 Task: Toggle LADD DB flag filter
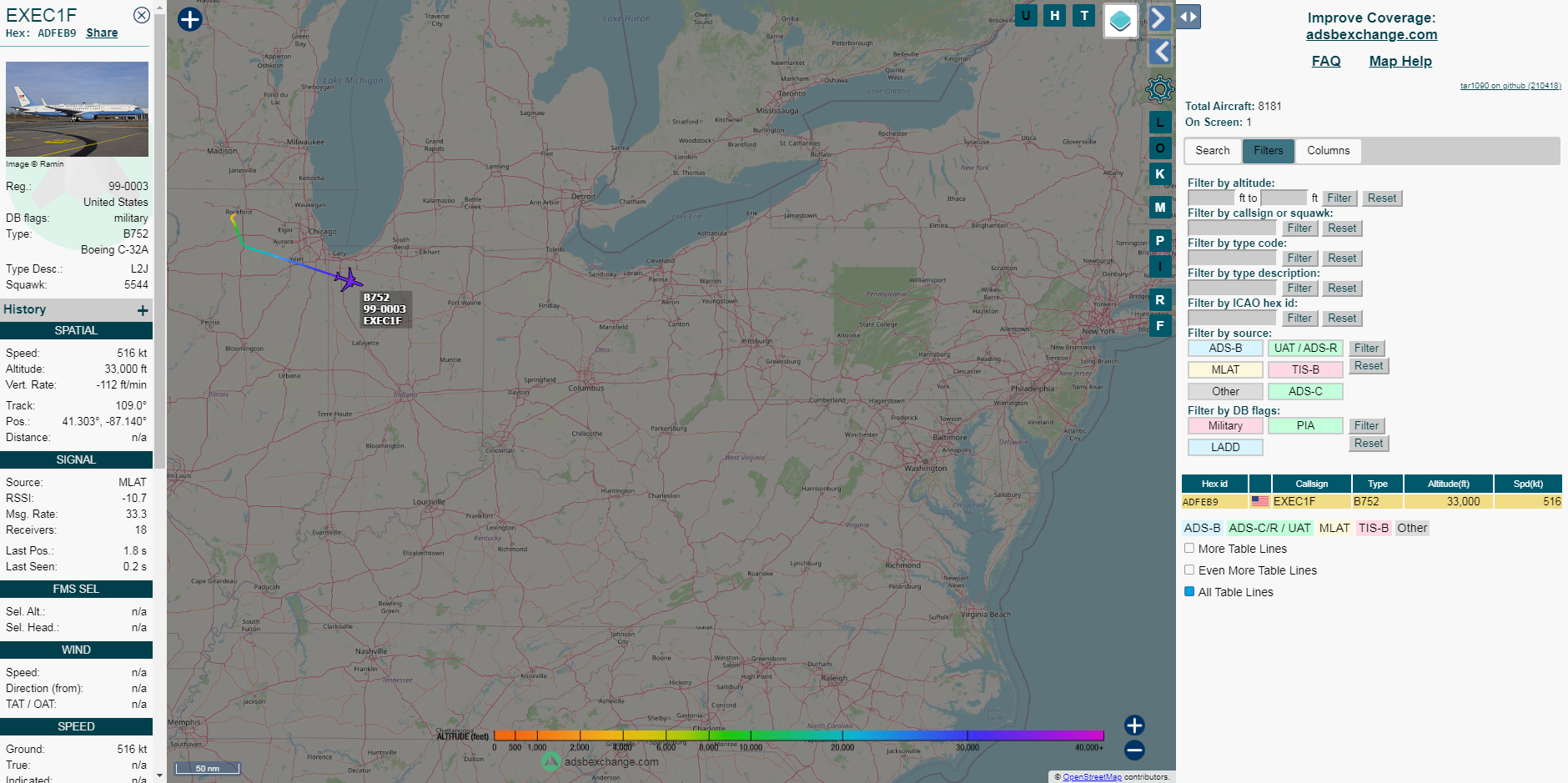[1225, 448]
